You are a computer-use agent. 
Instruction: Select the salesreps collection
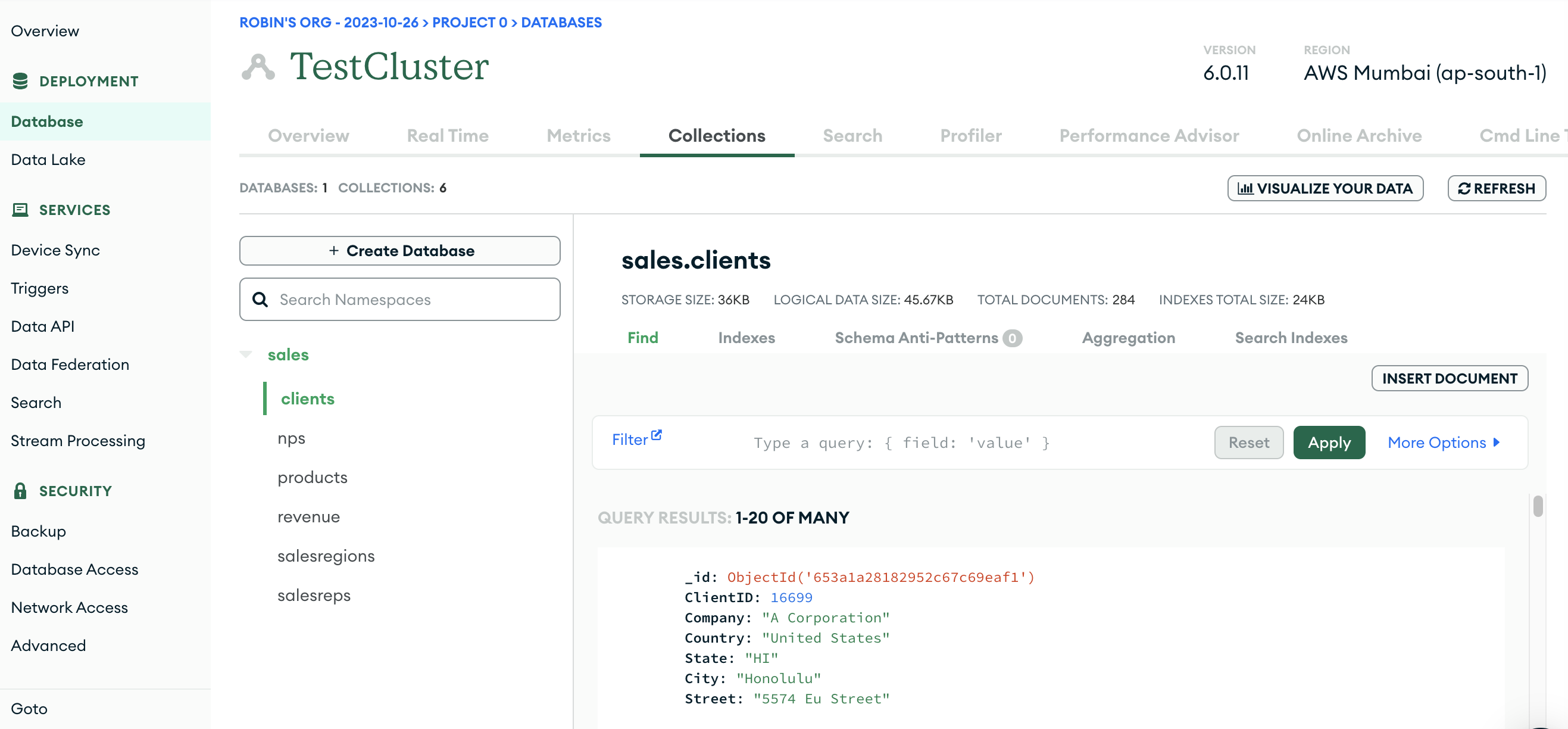point(314,595)
